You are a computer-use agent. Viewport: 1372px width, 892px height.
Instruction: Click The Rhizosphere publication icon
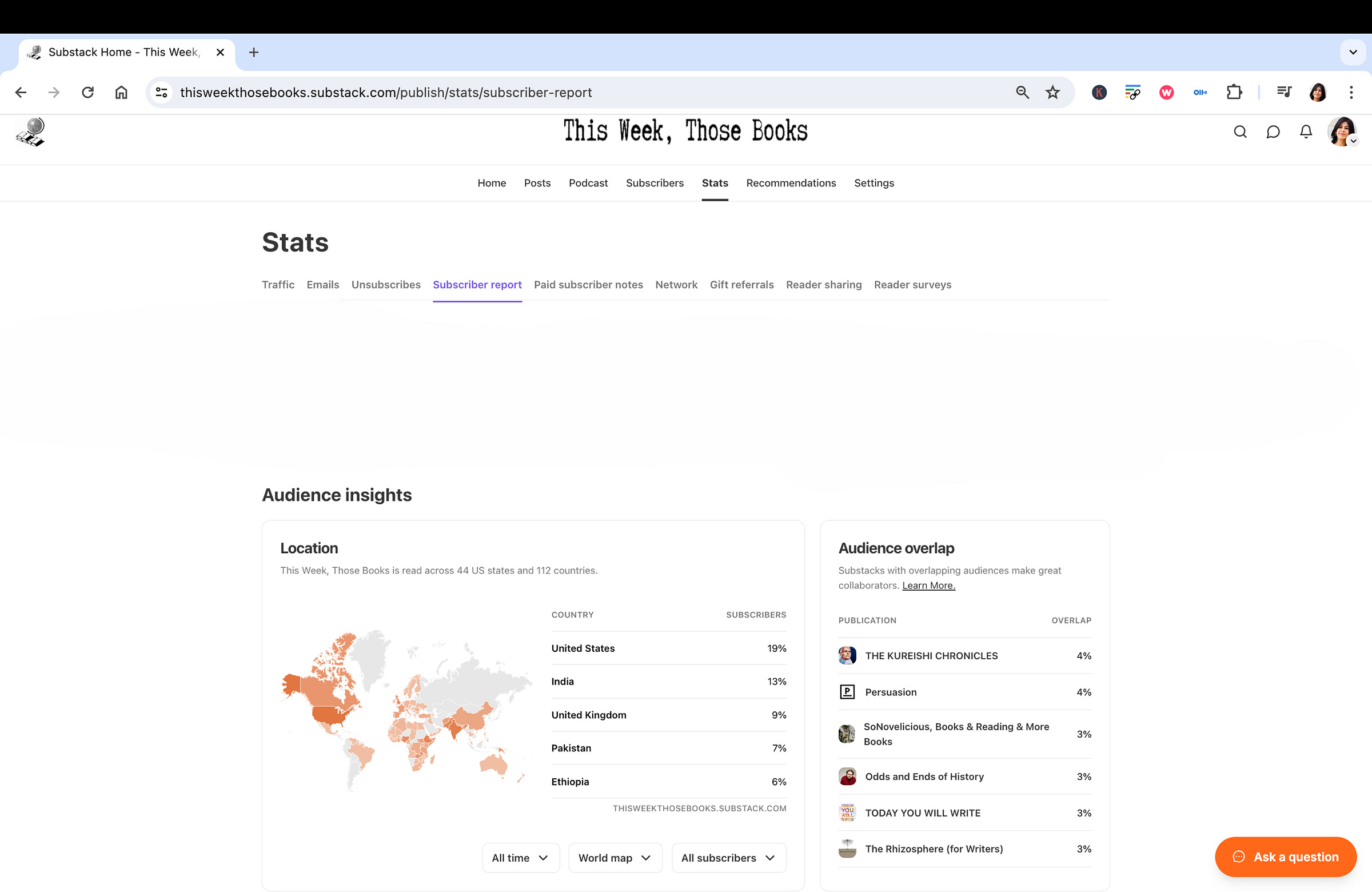847,849
